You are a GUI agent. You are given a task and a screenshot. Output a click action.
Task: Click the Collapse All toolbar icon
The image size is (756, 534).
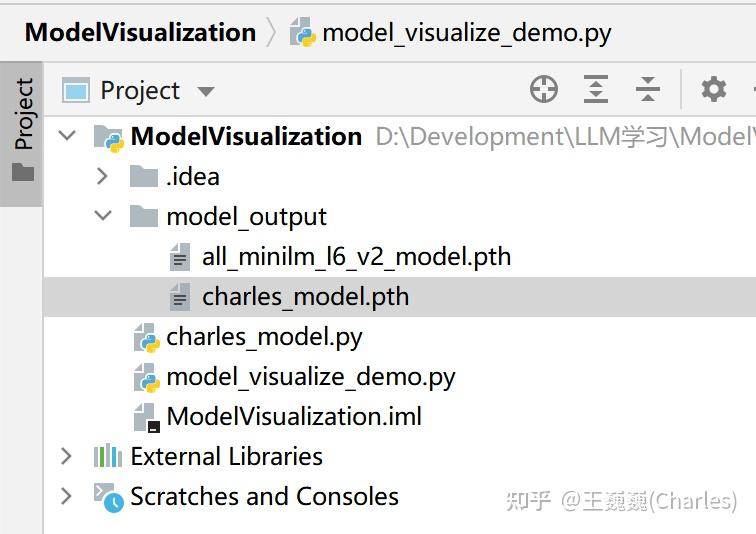point(648,90)
